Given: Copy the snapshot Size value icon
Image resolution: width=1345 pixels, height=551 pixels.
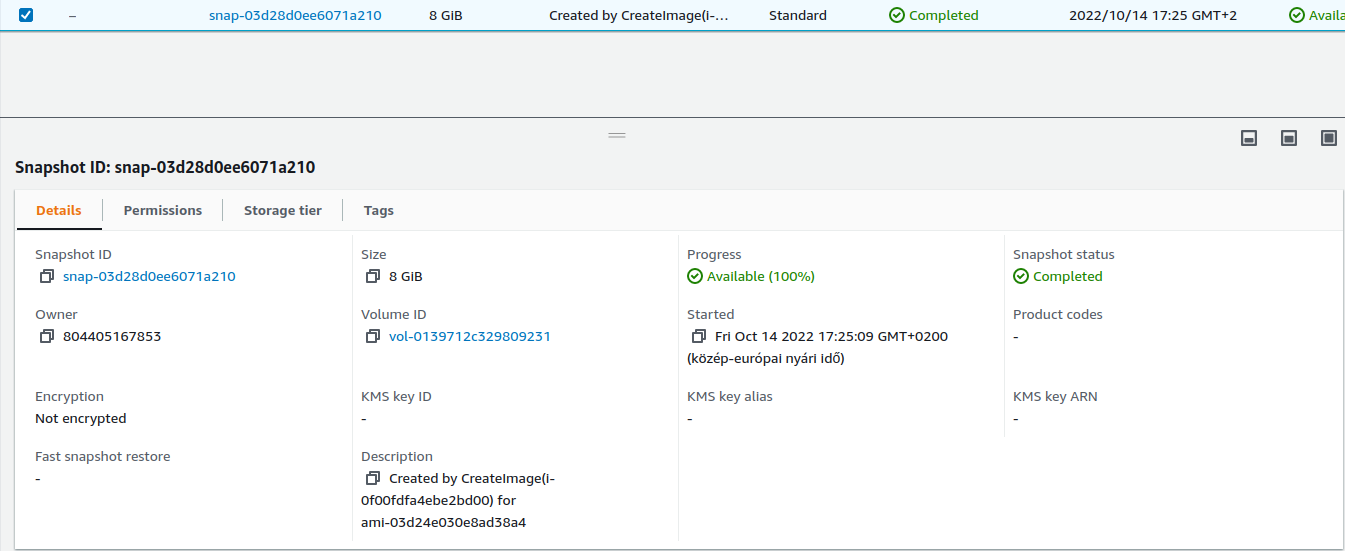Looking at the screenshot, I should pos(372,277).
